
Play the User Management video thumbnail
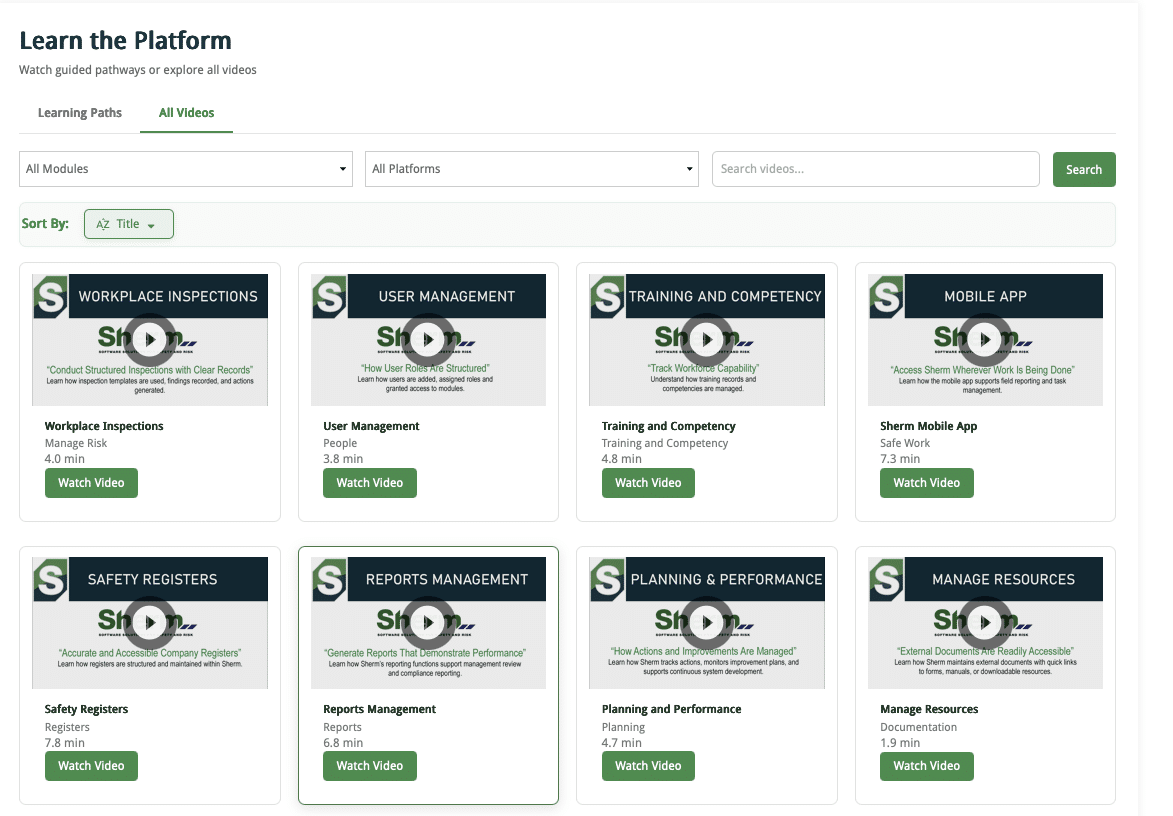point(428,340)
